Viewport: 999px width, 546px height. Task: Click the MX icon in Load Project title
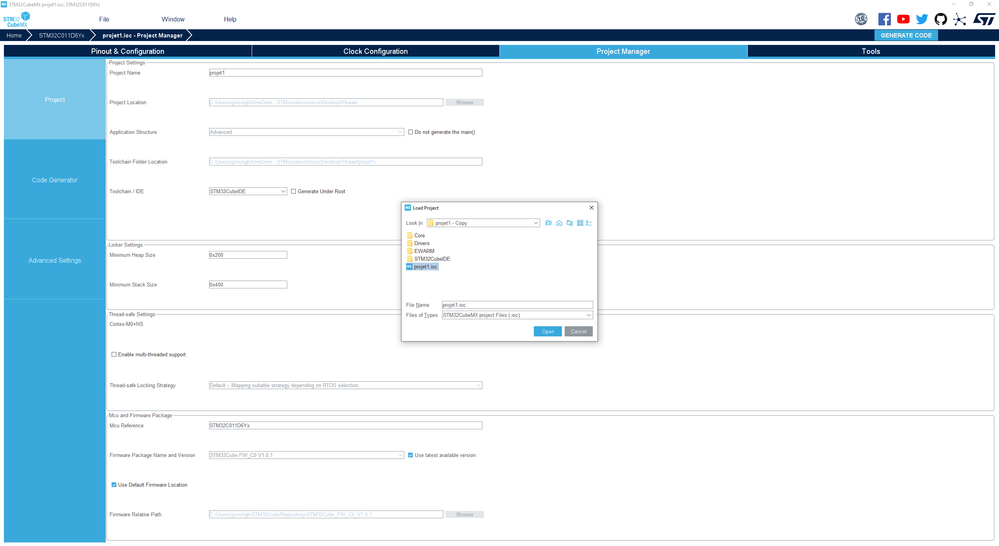pos(408,208)
